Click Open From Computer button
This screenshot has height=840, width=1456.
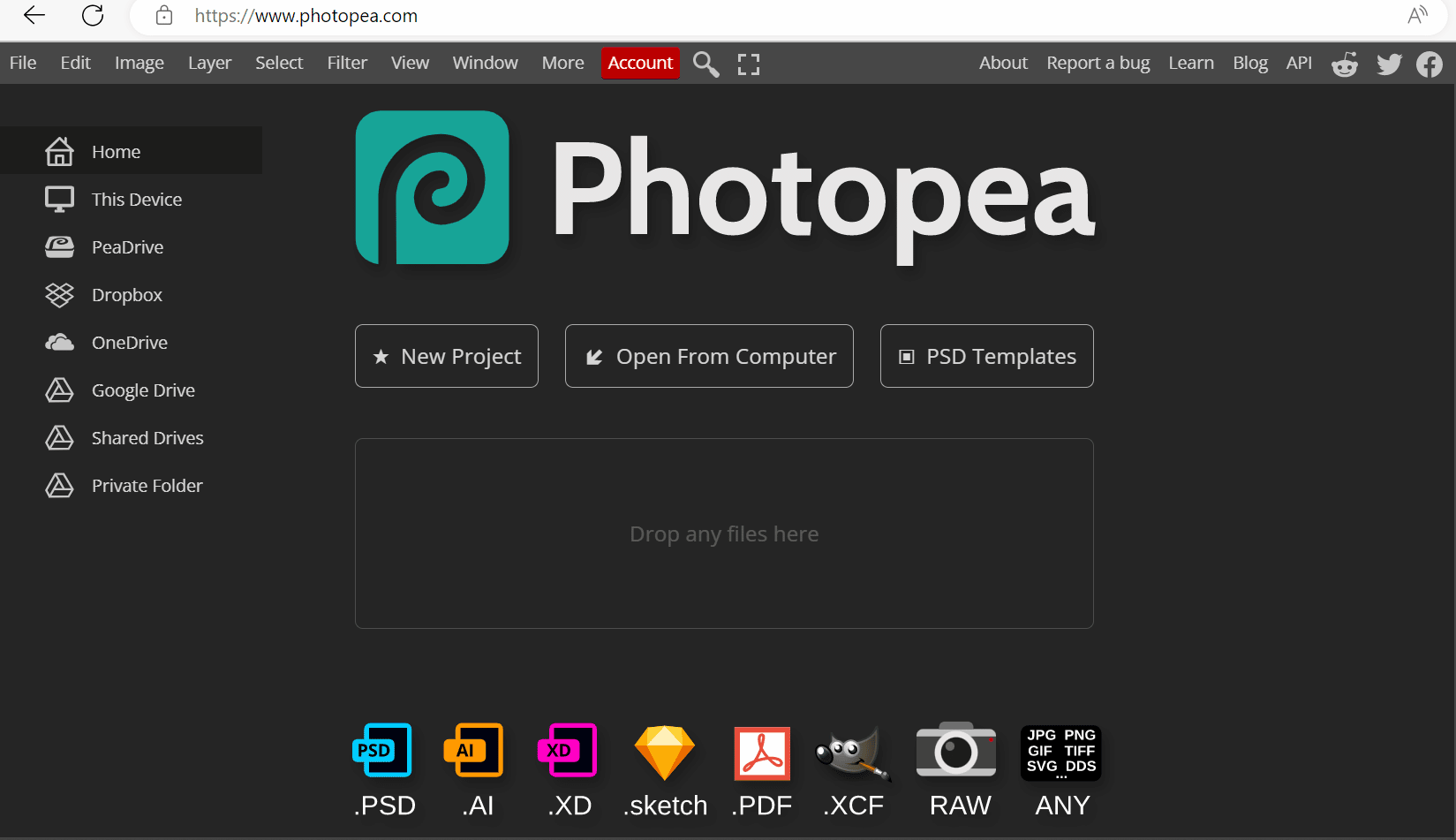(709, 356)
